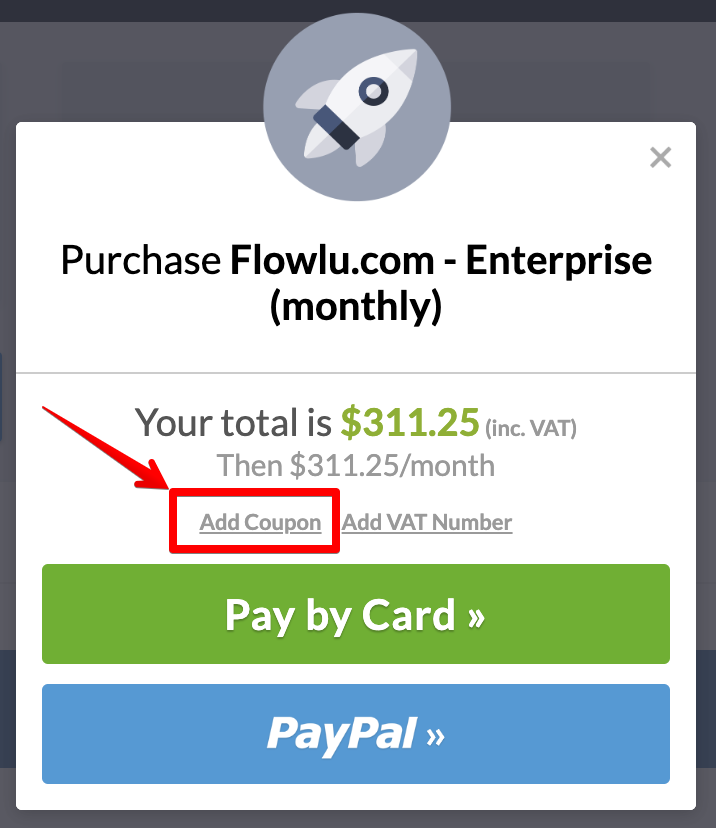Click the italic PayPal logo text

pos(342,735)
